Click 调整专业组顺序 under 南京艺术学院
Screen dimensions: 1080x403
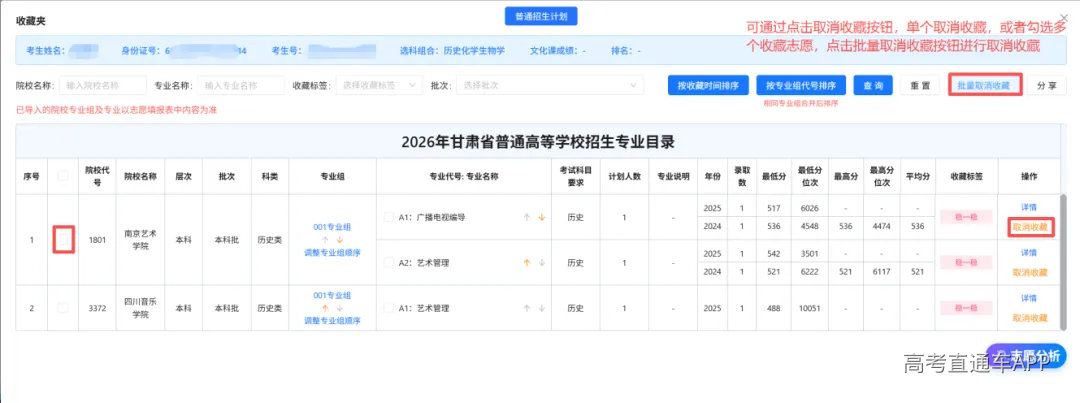pyautogui.click(x=332, y=252)
